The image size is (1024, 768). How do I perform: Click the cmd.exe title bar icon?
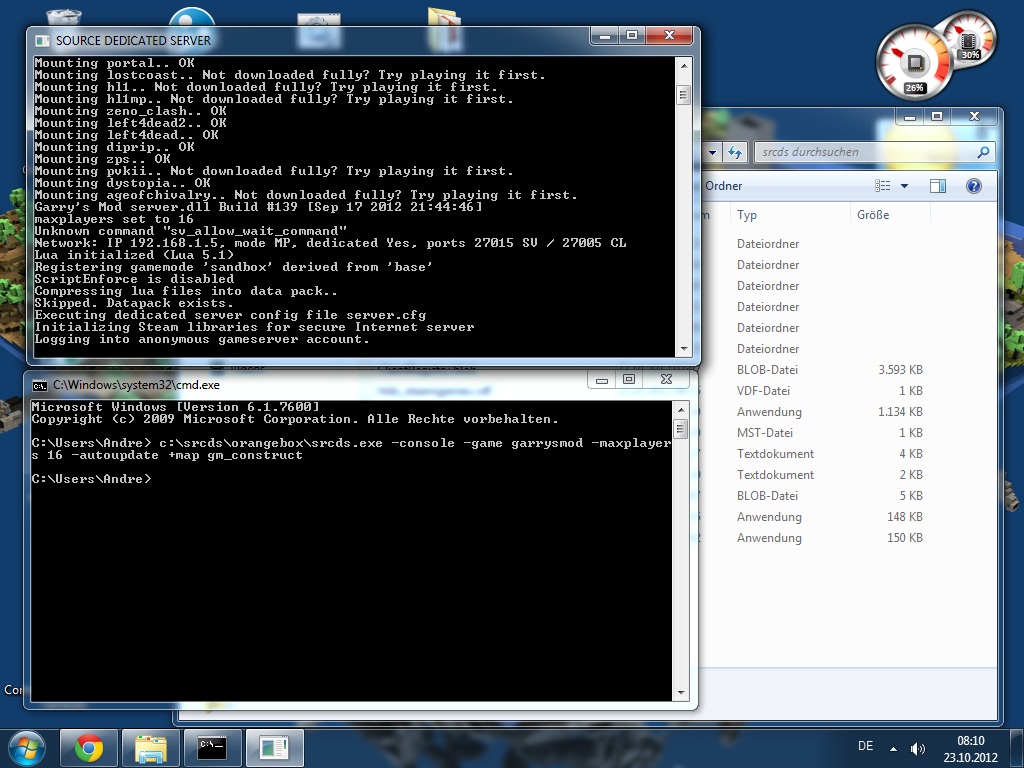[x=40, y=385]
